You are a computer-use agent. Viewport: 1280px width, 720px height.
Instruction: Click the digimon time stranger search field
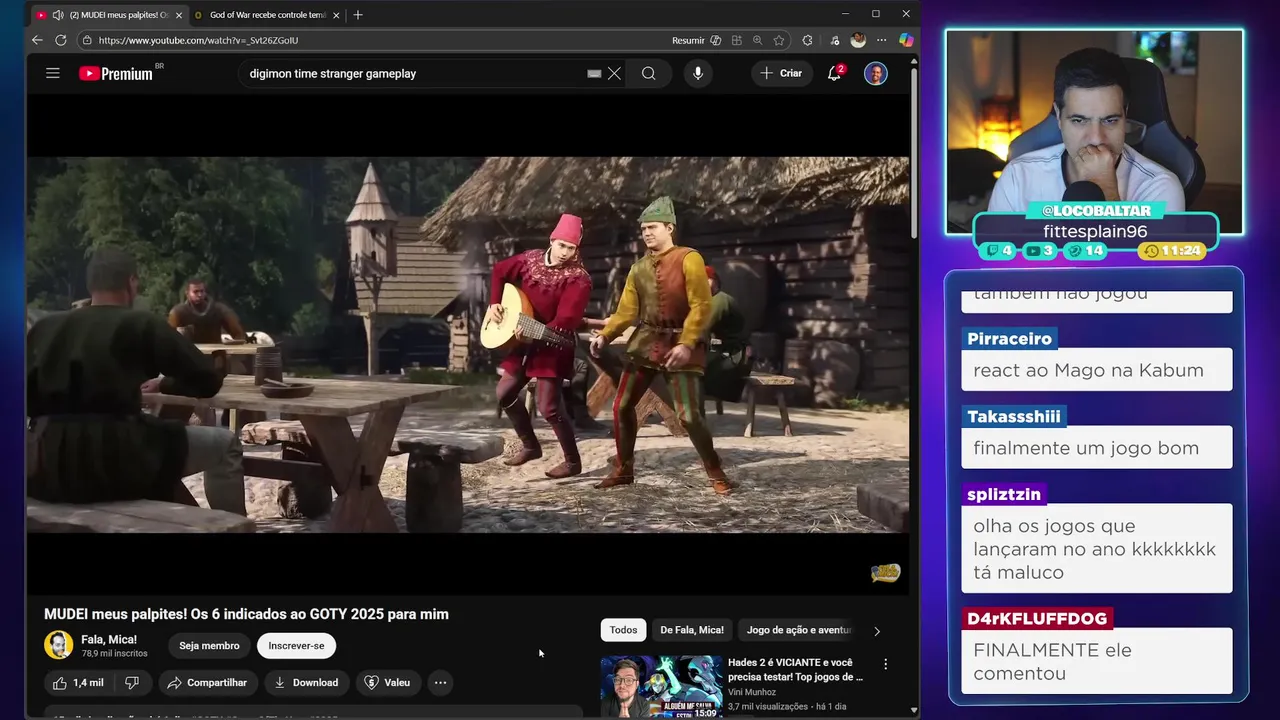(415, 73)
